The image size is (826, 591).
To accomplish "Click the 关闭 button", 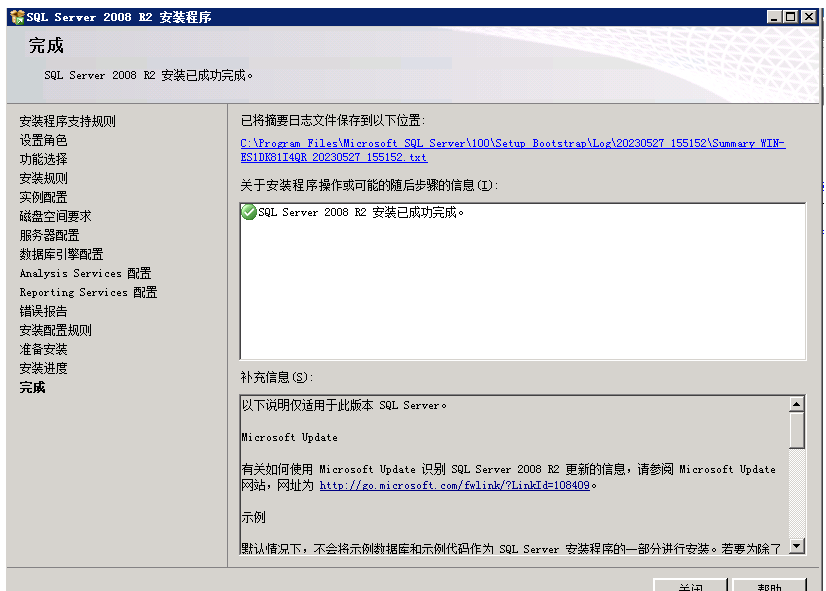I will (690, 585).
